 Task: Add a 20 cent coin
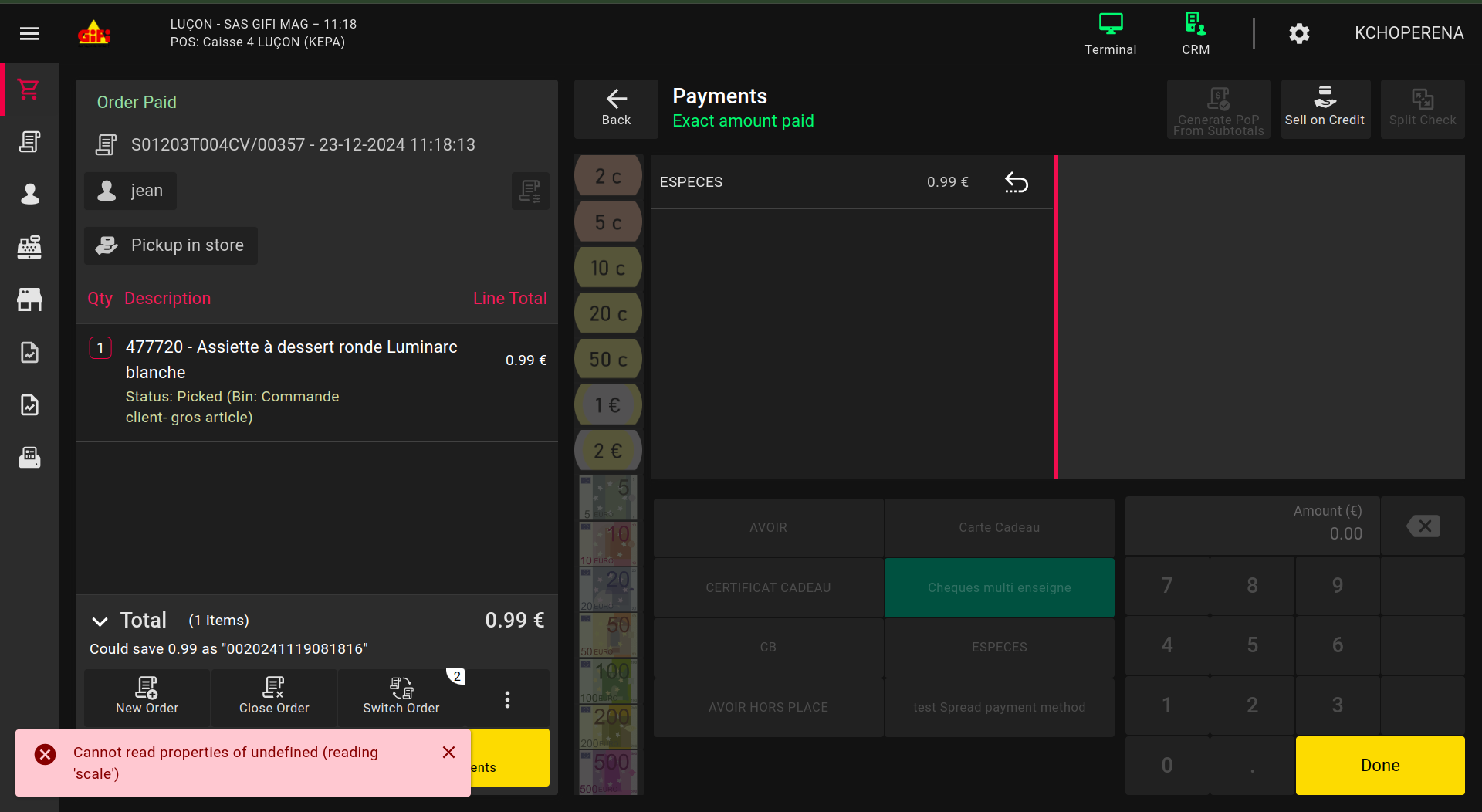[x=608, y=313]
